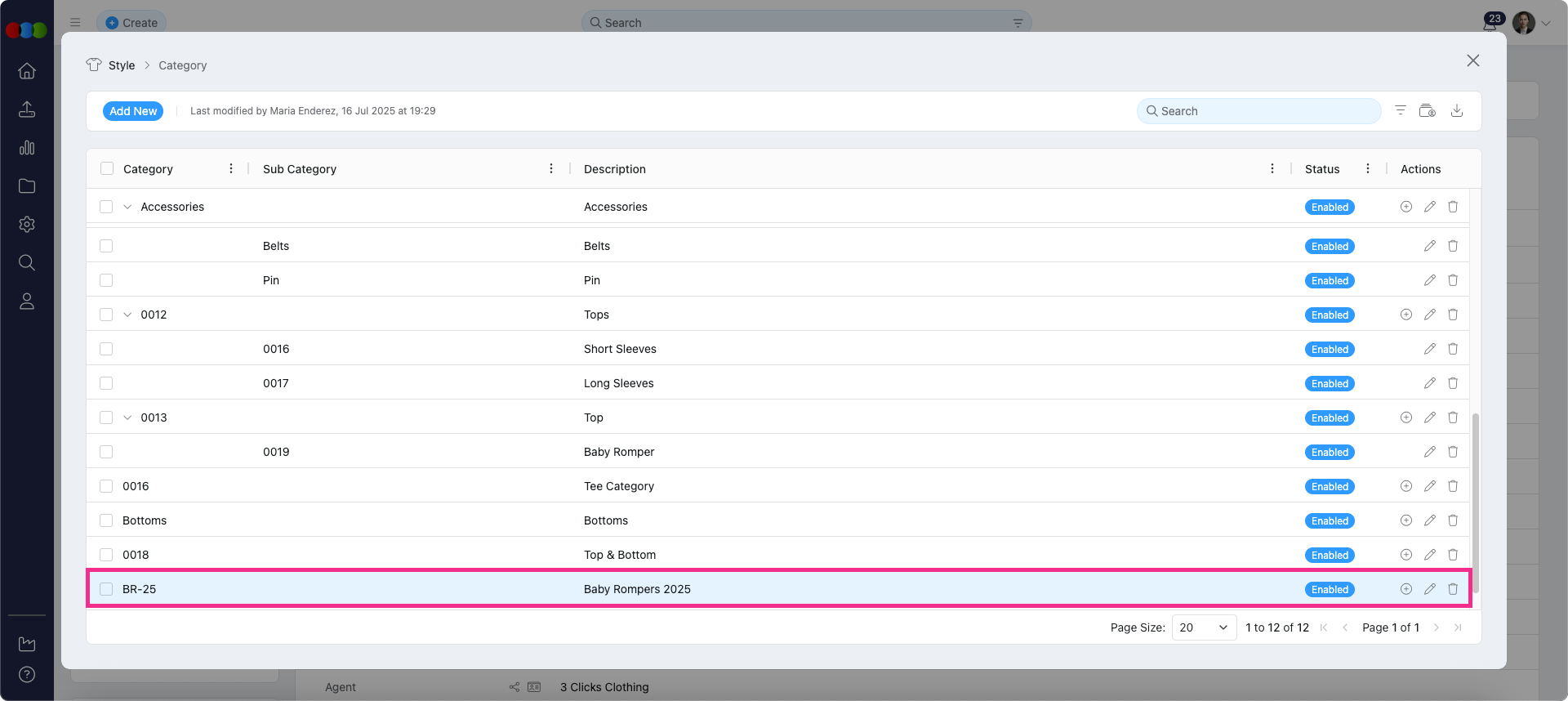Click the edit pencil icon for BR-25
1568x701 pixels.
(x=1429, y=589)
